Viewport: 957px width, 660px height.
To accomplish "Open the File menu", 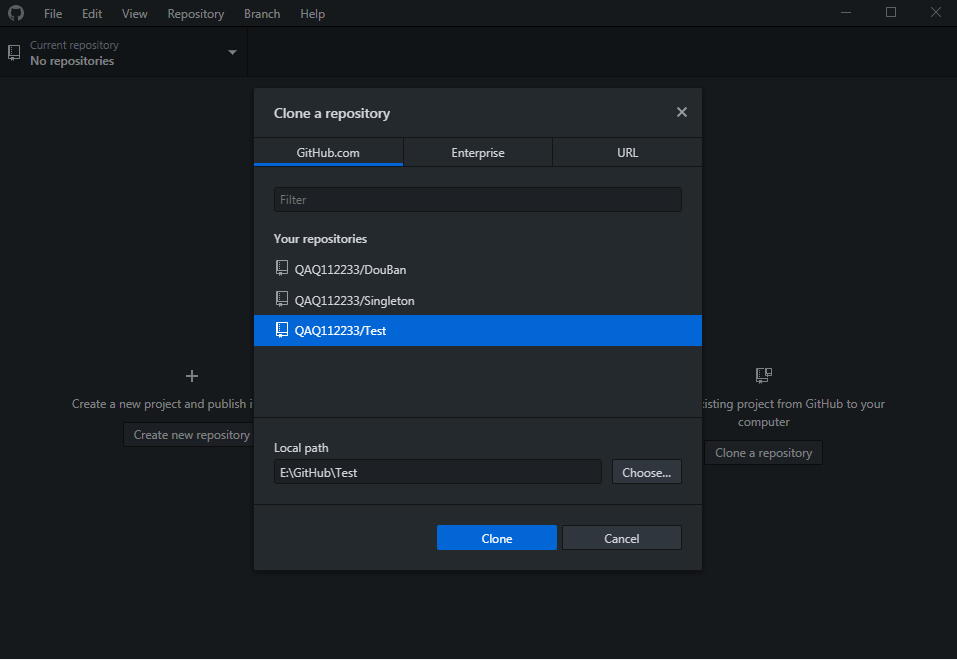I will pyautogui.click(x=53, y=14).
